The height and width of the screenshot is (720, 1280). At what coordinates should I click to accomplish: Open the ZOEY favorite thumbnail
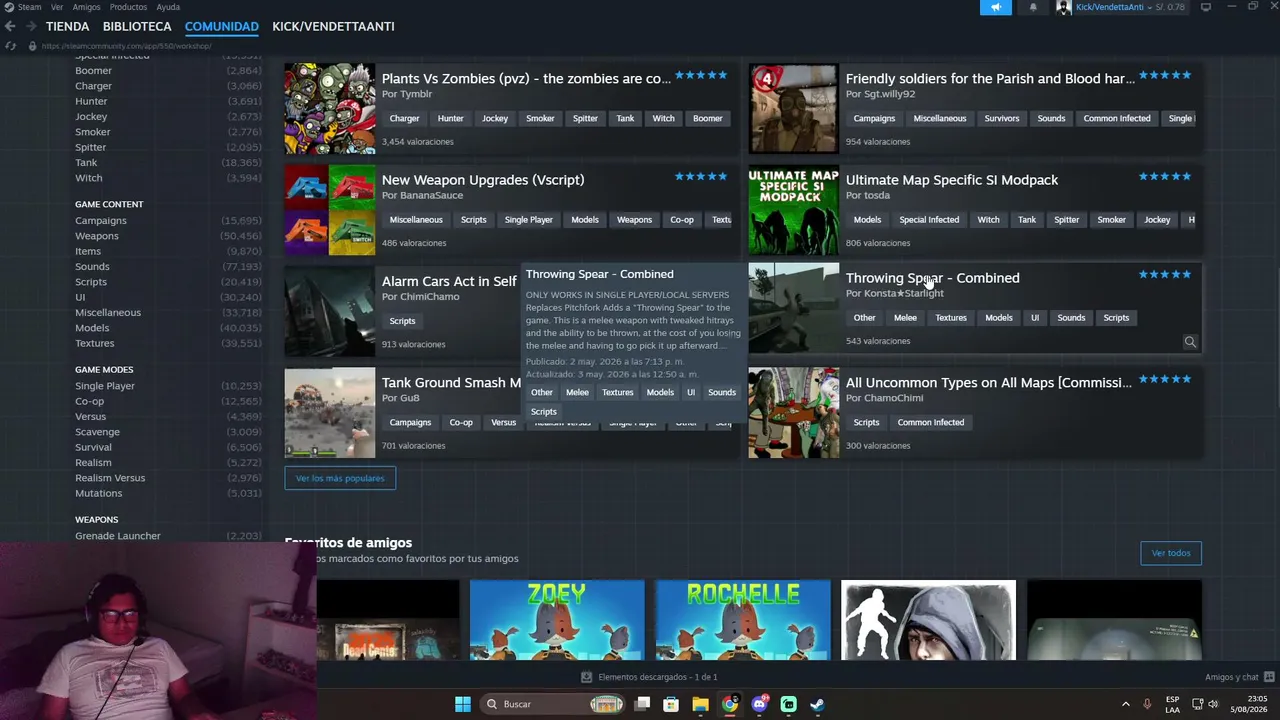(557, 620)
